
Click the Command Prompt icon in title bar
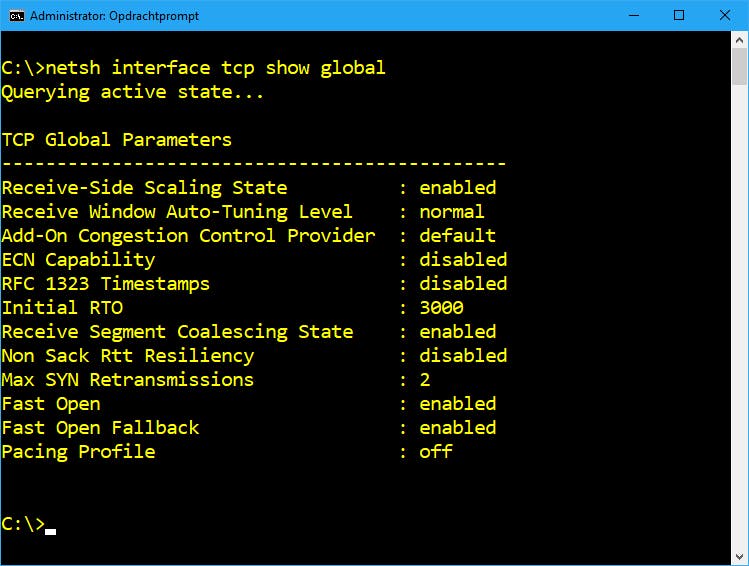tap(16, 15)
